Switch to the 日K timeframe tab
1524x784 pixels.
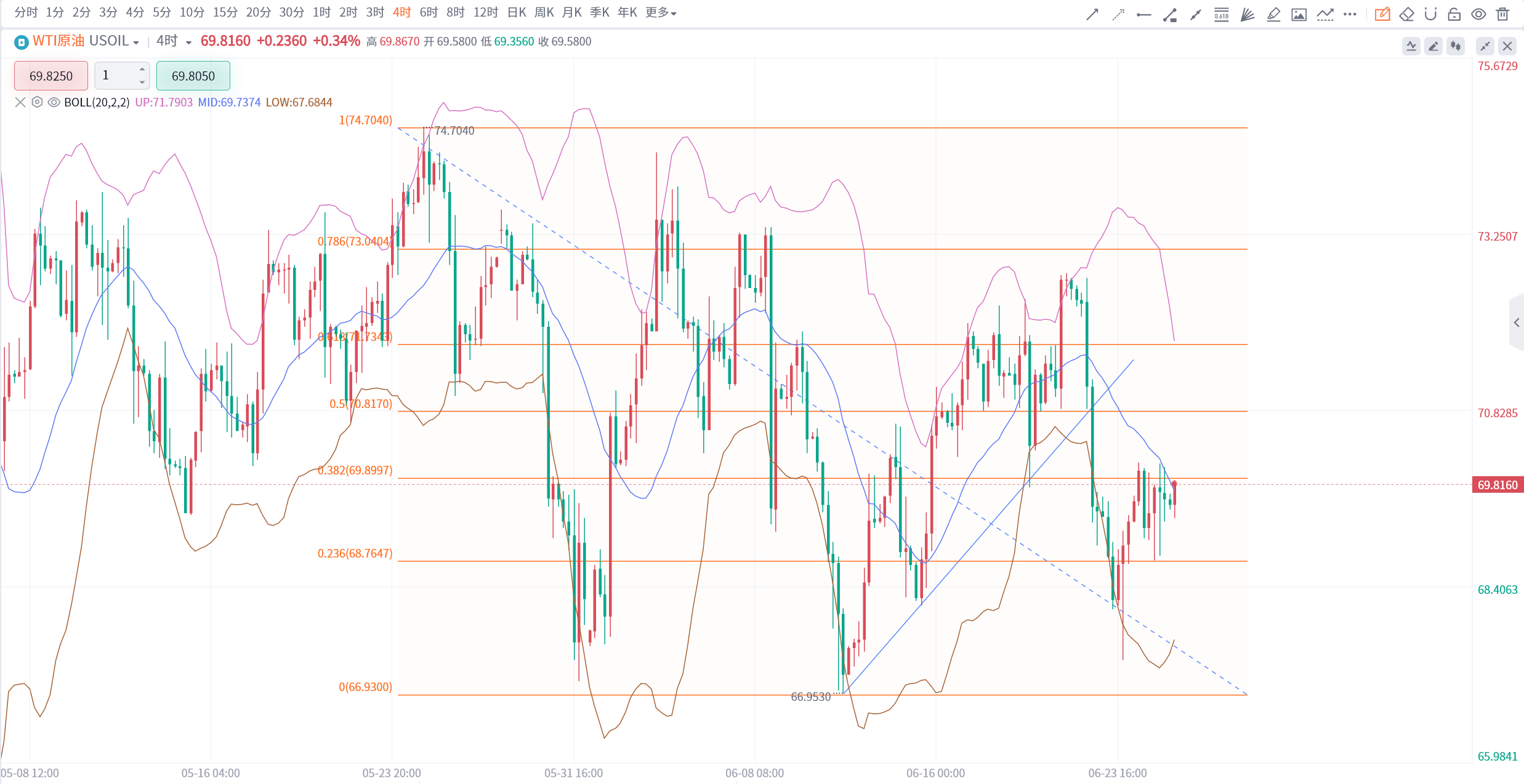(517, 12)
